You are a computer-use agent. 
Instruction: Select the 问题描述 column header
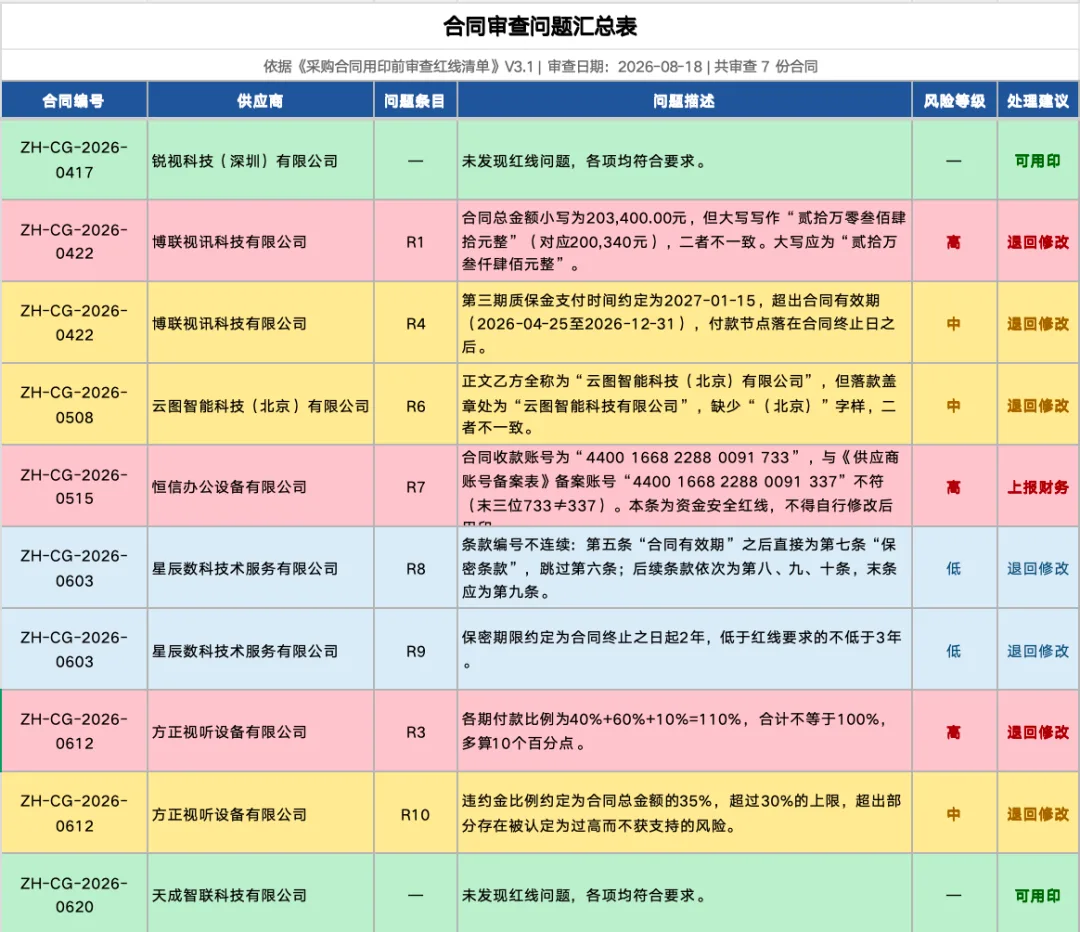coord(684,101)
